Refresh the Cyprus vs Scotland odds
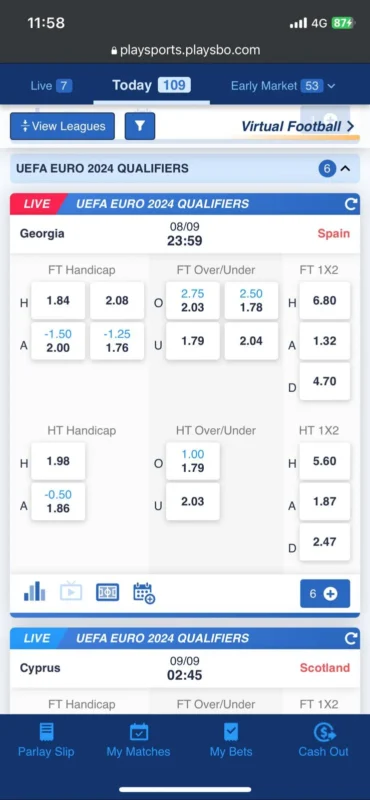The image size is (370, 800). [x=351, y=638]
